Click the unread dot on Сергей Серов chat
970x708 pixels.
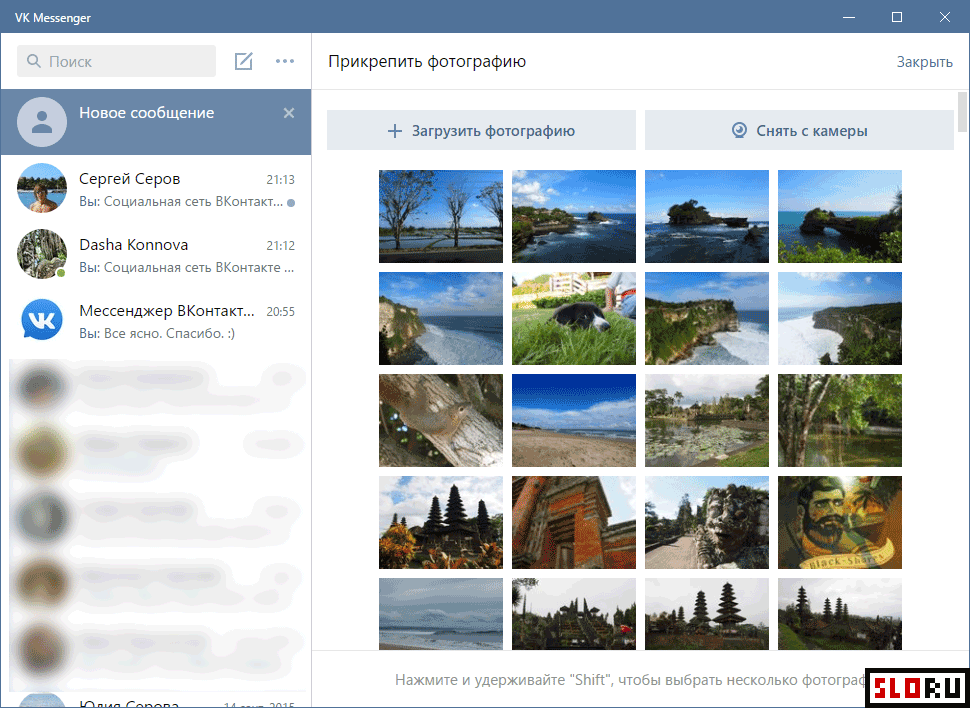(291, 202)
